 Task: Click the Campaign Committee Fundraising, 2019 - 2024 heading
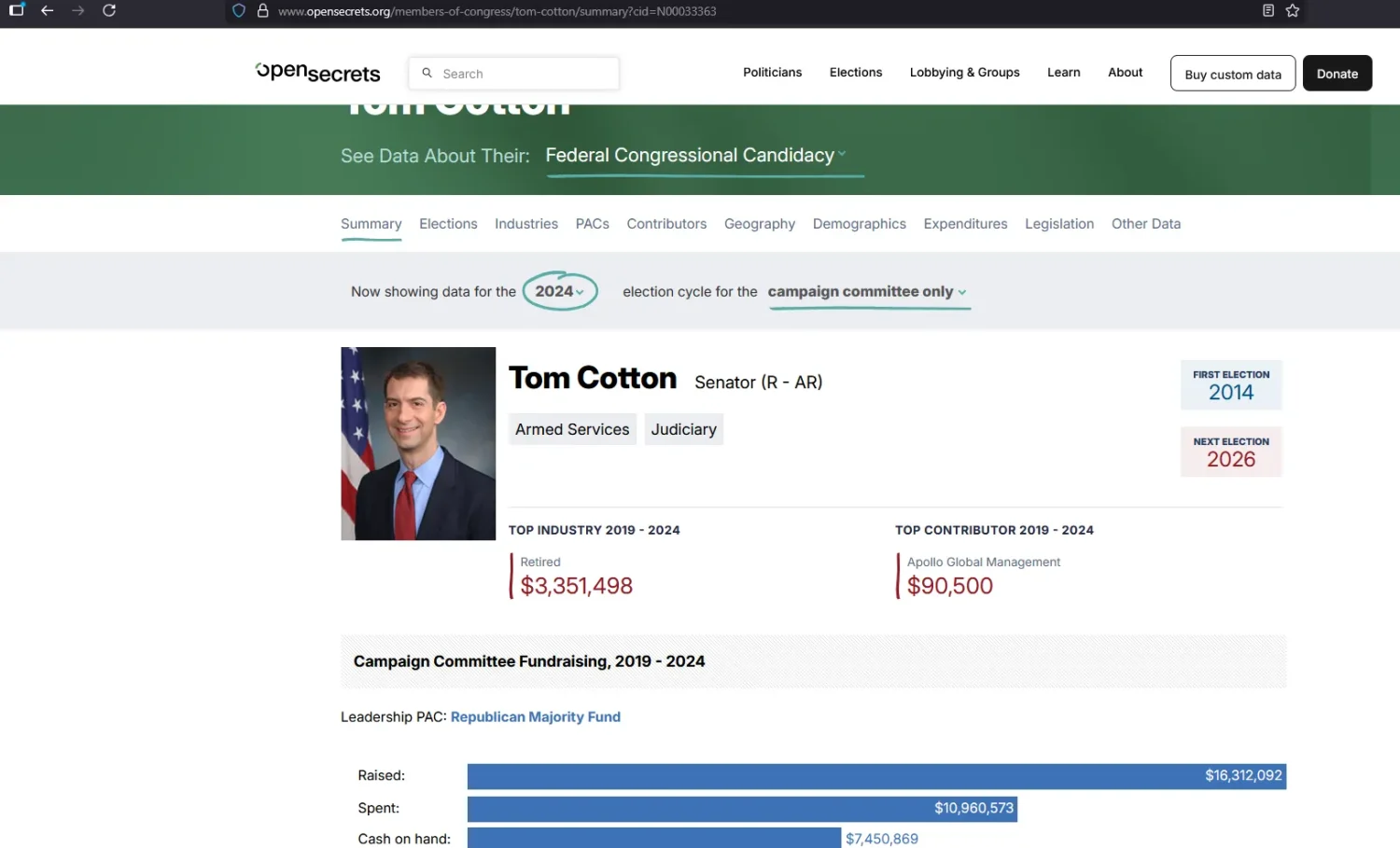coord(529,661)
